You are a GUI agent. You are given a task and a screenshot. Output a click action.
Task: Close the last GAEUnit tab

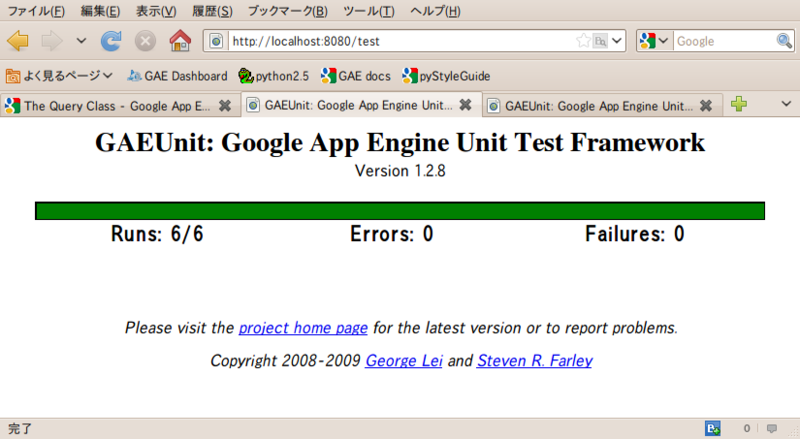(706, 106)
